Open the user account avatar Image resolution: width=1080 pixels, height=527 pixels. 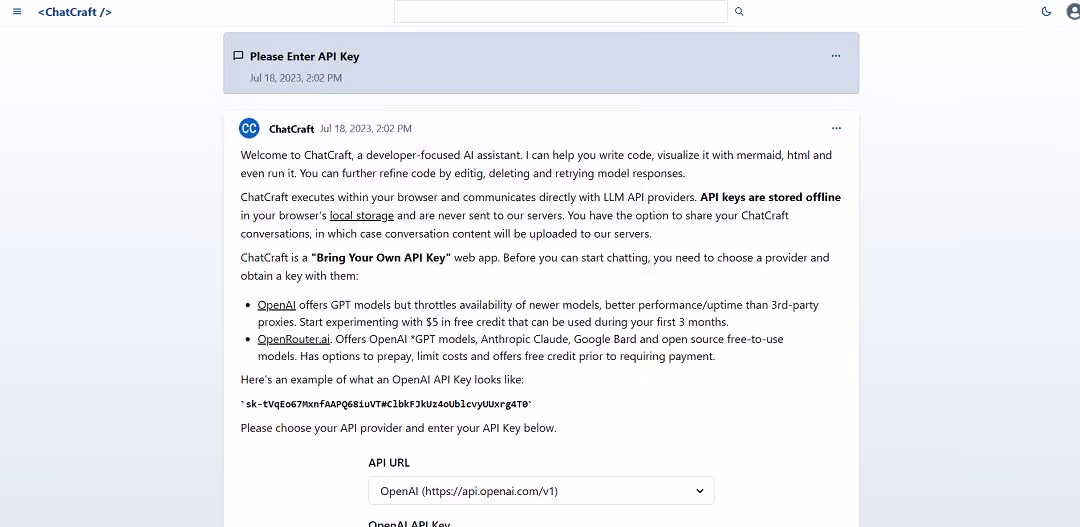1074,12
